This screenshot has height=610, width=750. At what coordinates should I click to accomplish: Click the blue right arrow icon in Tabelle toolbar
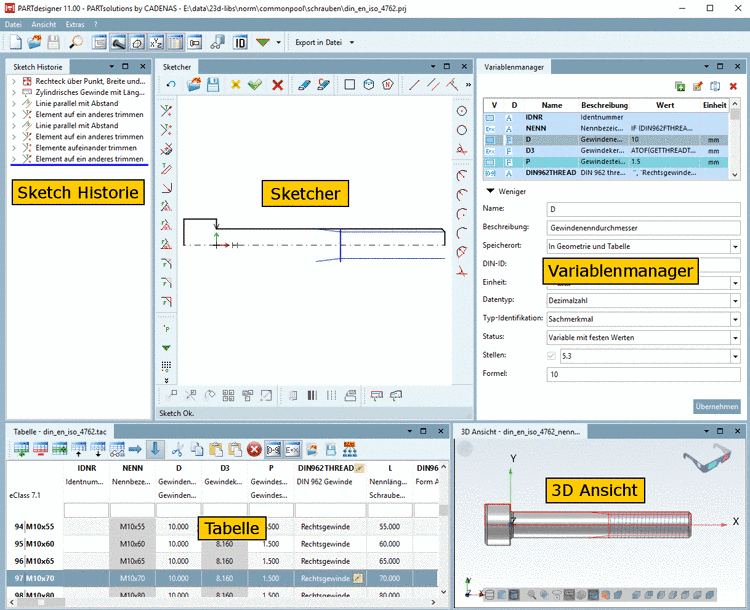(135, 449)
